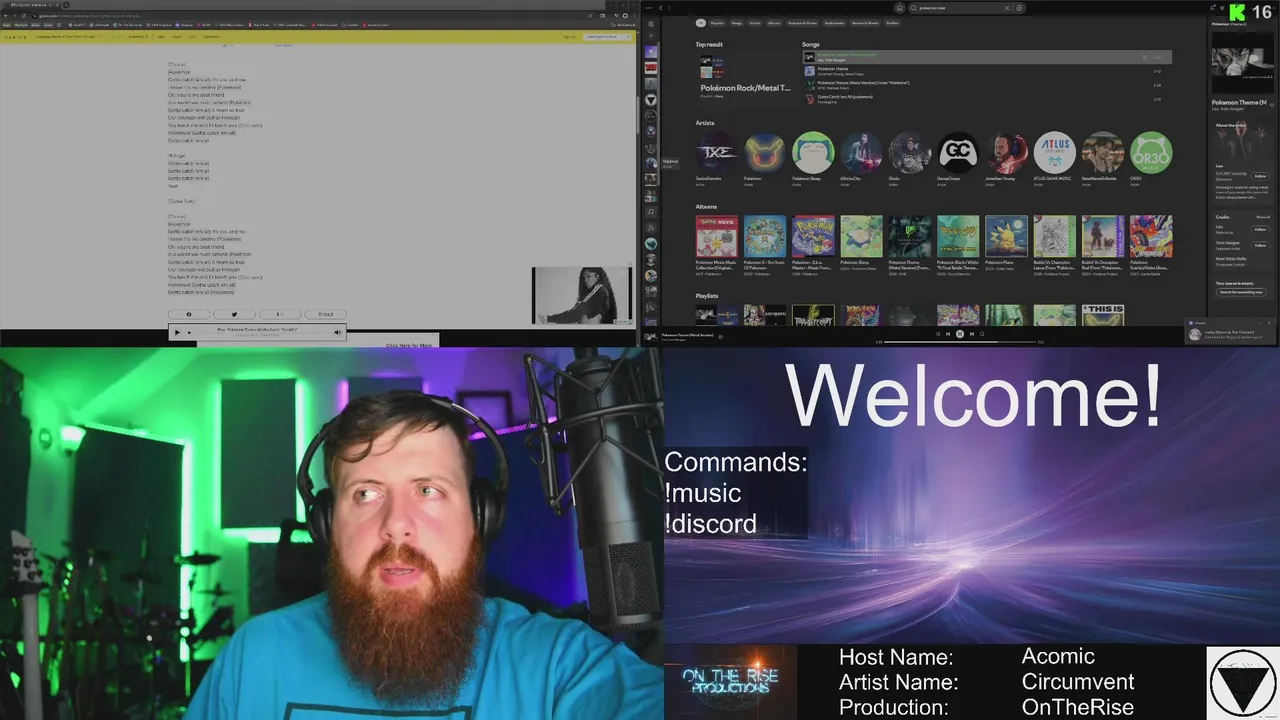Follow Truls Haugen in Credits panel

click(1260, 245)
